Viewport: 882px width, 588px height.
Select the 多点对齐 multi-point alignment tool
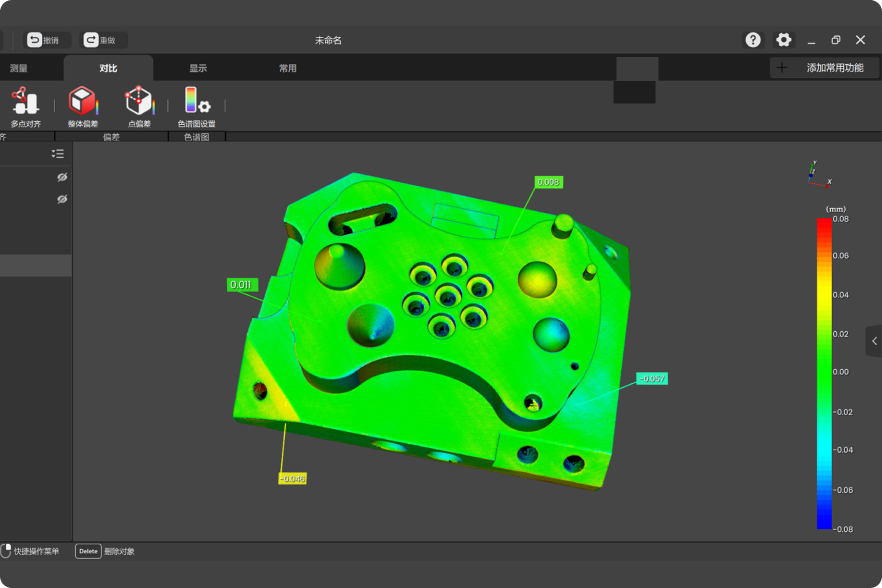pyautogui.click(x=25, y=106)
